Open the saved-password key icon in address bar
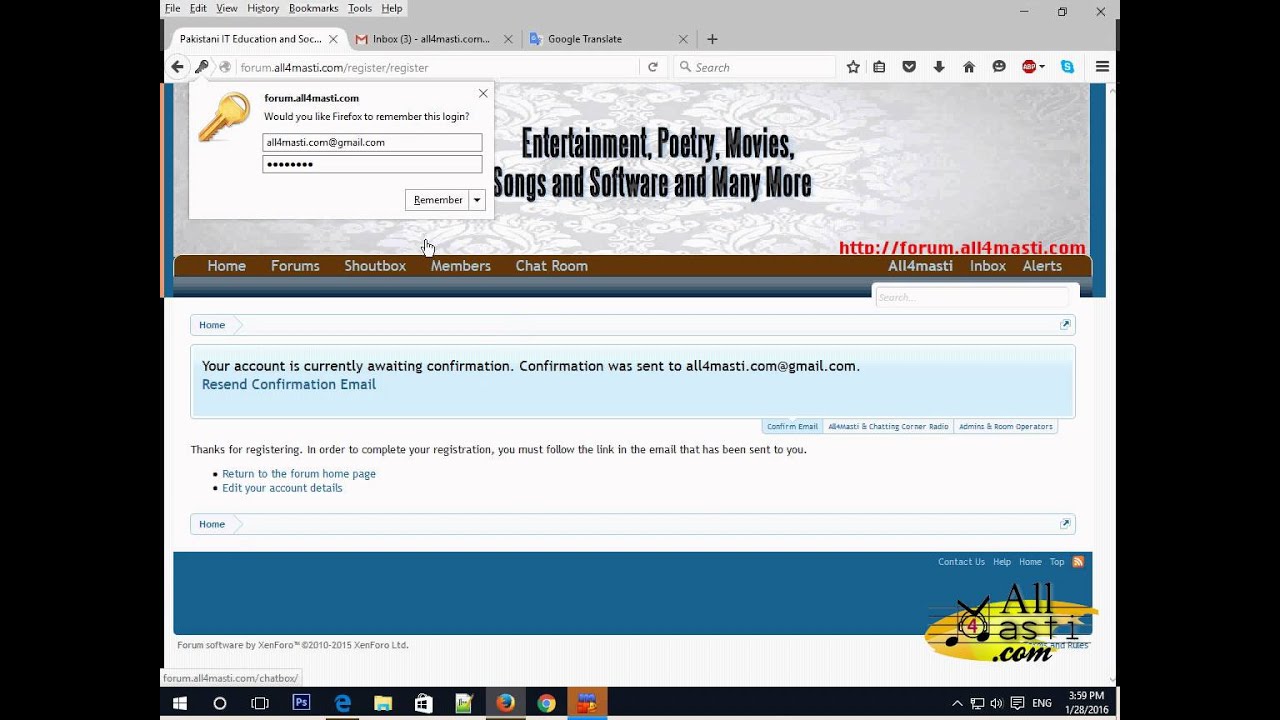This screenshot has width=1280, height=720. (x=202, y=67)
